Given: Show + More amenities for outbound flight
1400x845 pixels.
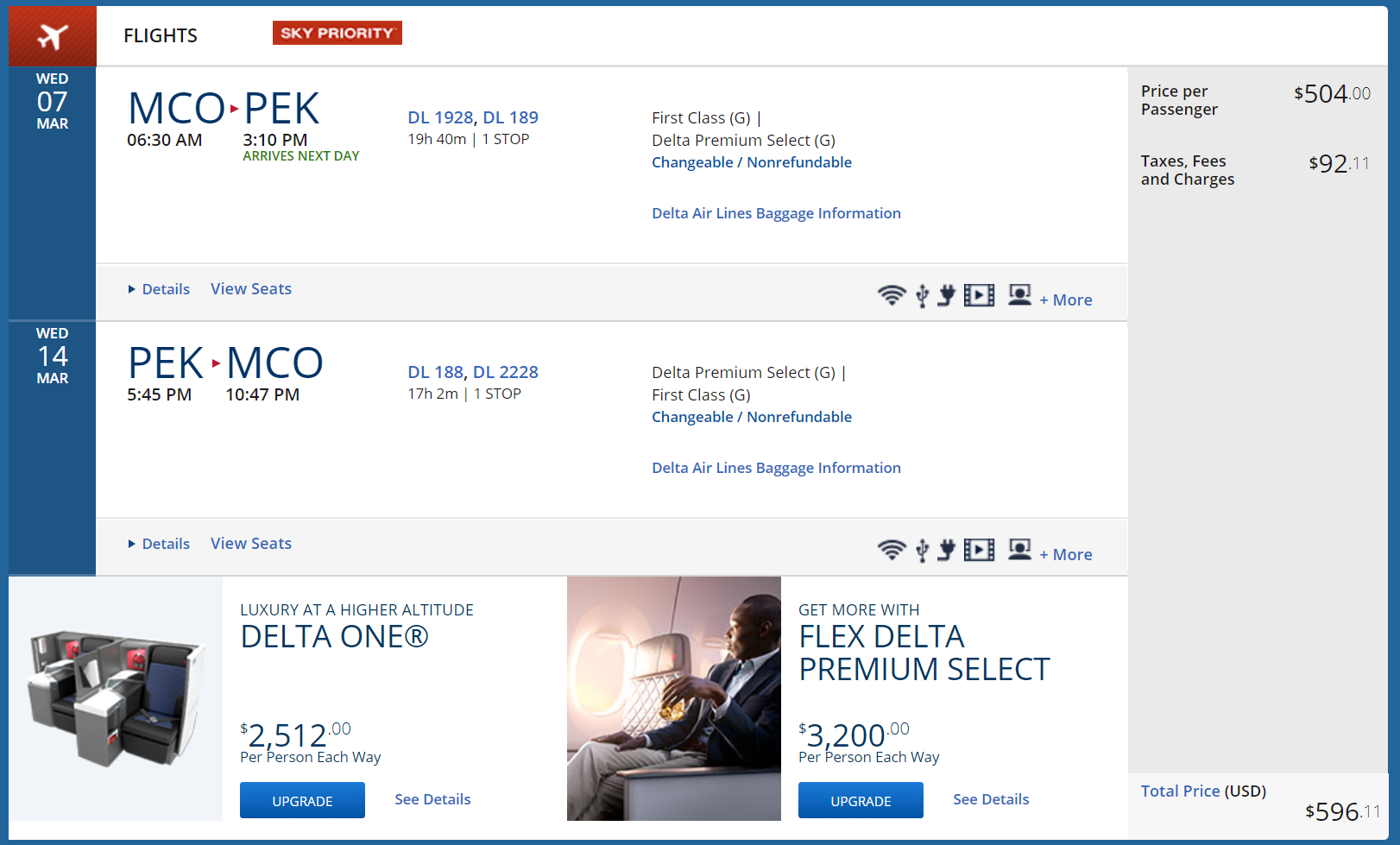Looking at the screenshot, I should (x=1066, y=300).
